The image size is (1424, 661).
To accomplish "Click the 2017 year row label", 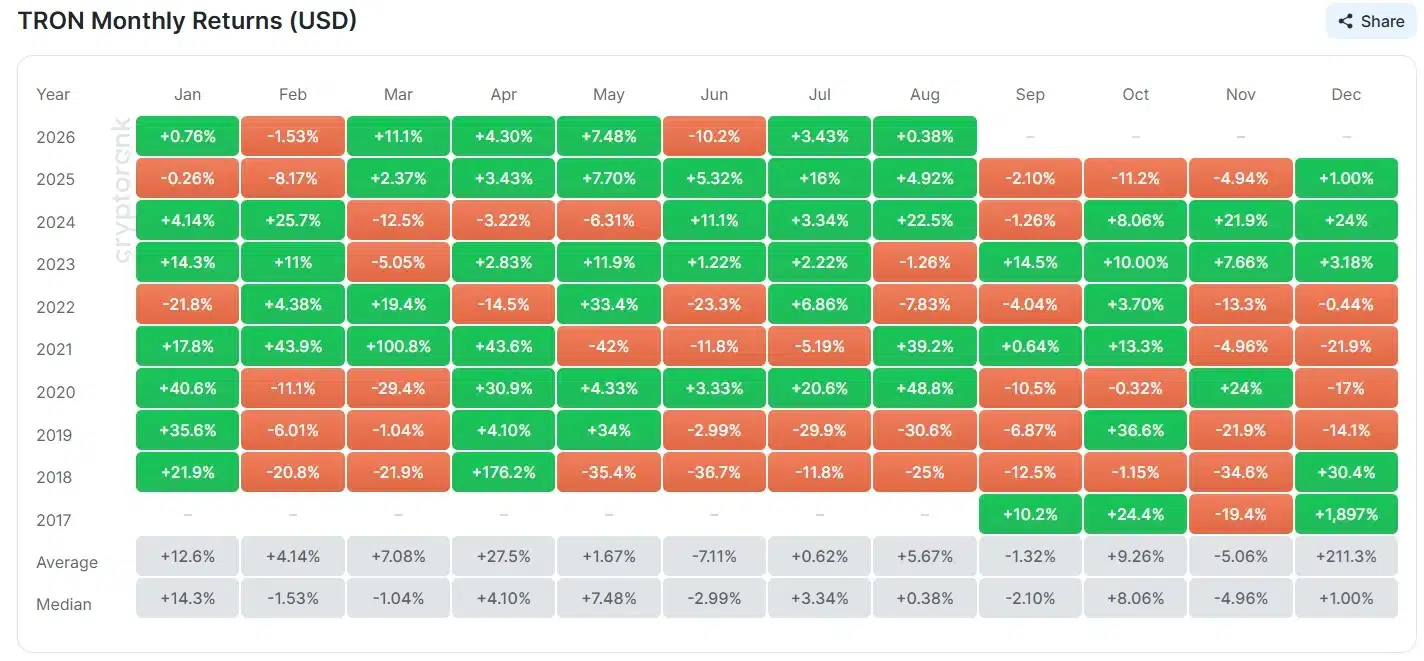I will 55,520.
